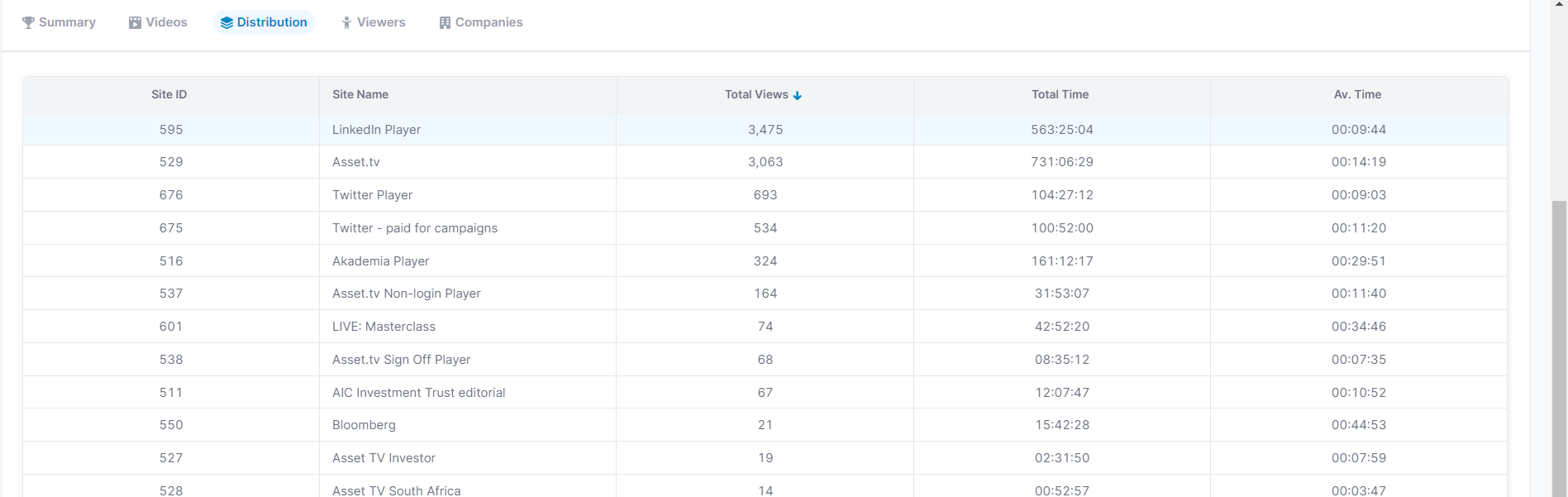The height and width of the screenshot is (497, 1568).
Task: Sort by Total Views column header
Action: [765, 94]
